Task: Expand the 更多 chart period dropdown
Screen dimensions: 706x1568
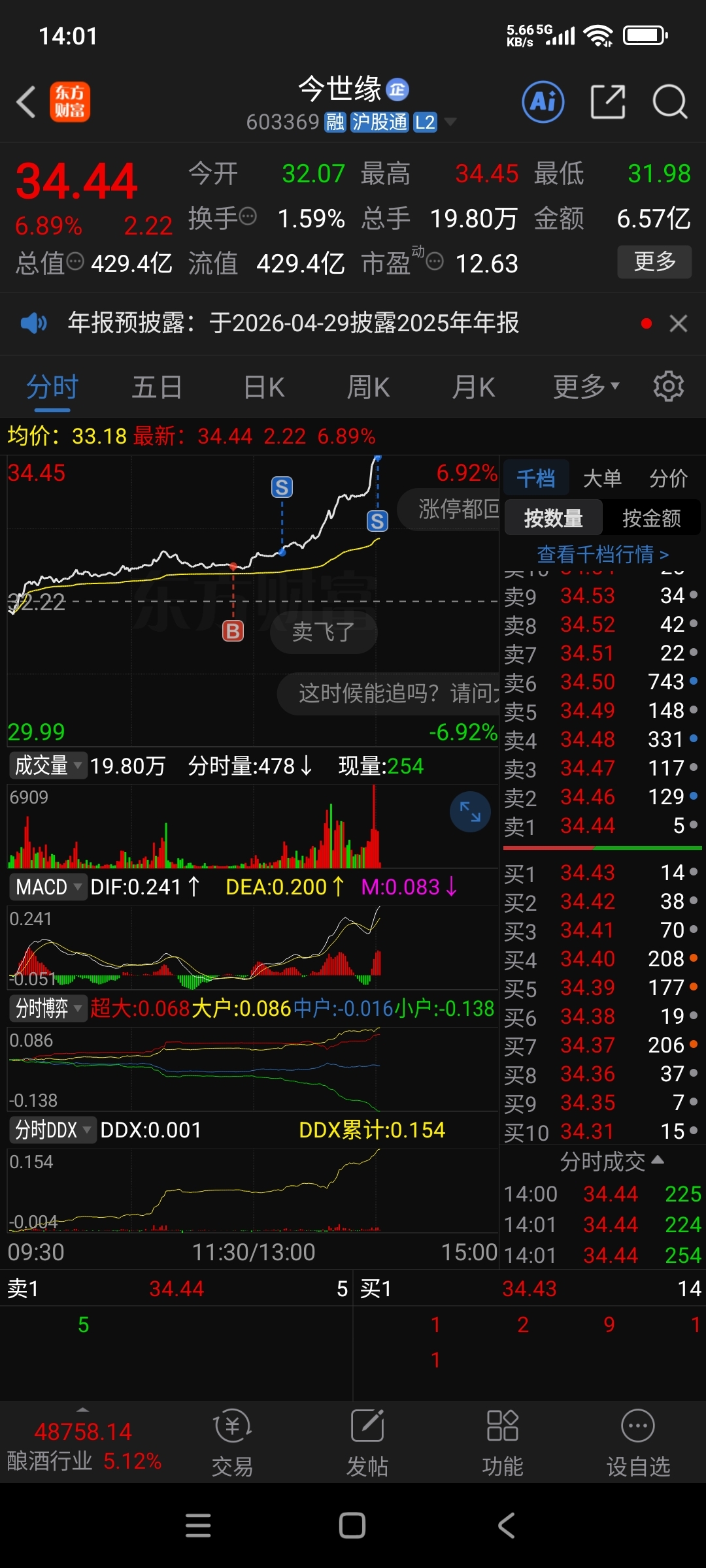Action: [586, 387]
